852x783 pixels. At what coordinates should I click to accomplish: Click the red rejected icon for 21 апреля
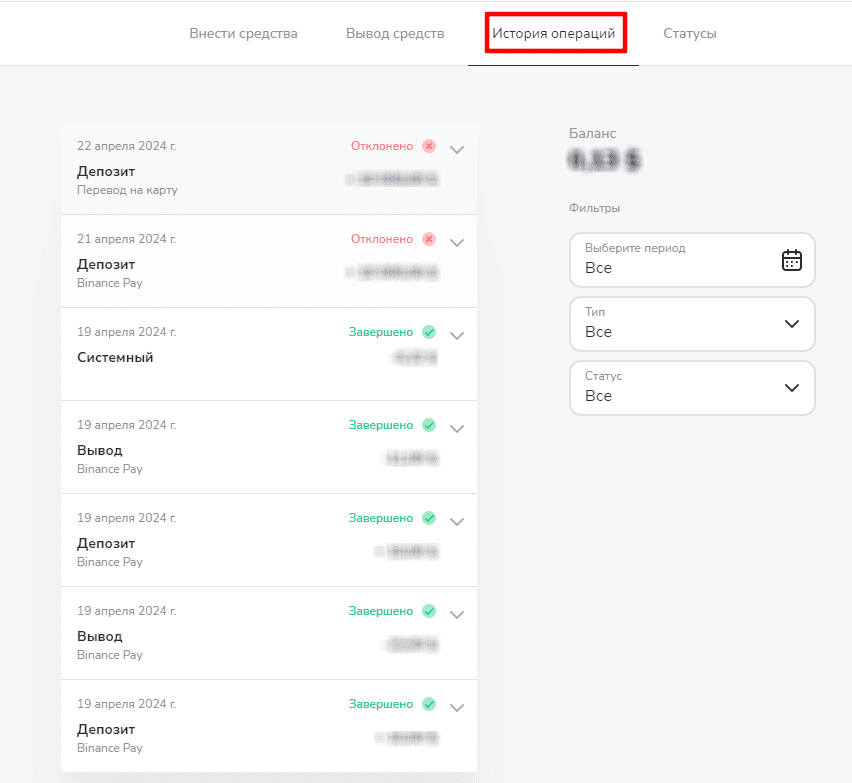click(429, 239)
